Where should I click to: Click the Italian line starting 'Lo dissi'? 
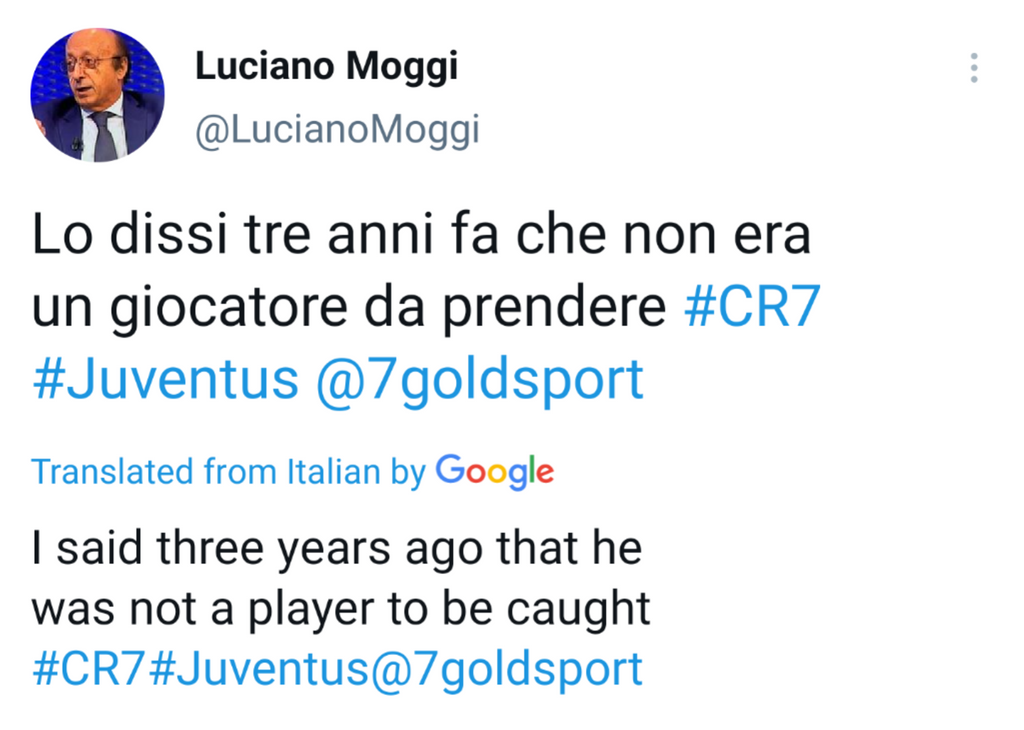tap(420, 238)
